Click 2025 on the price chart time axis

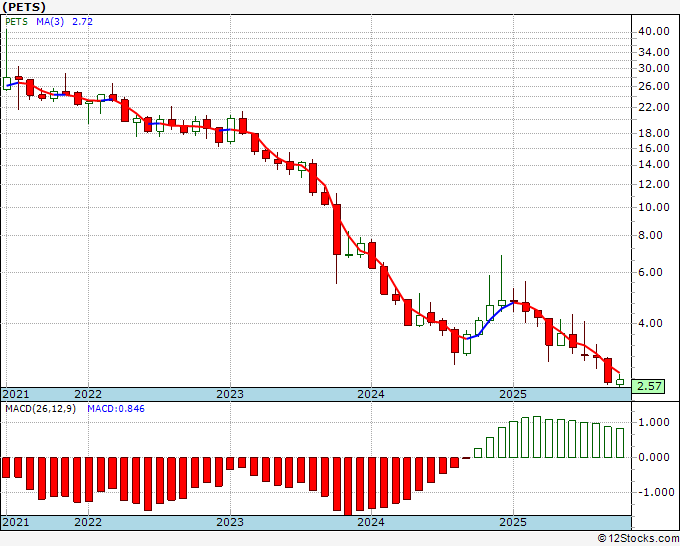pos(513,394)
